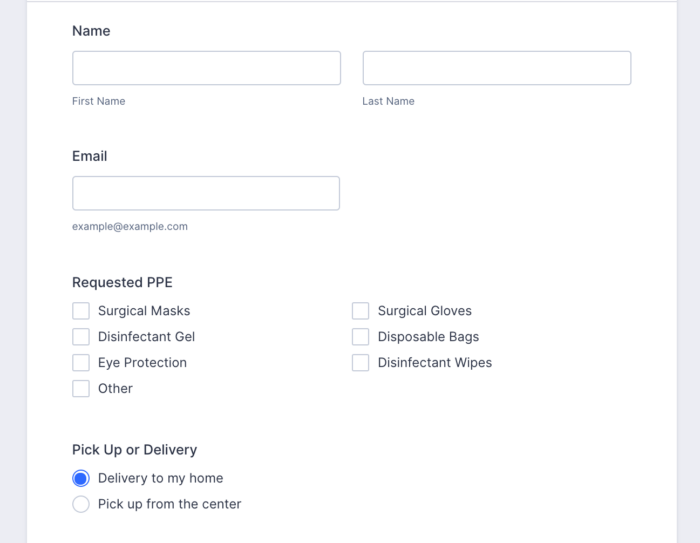Select the Other PPE checkbox
Viewport: 700px width, 543px height.
tap(81, 389)
